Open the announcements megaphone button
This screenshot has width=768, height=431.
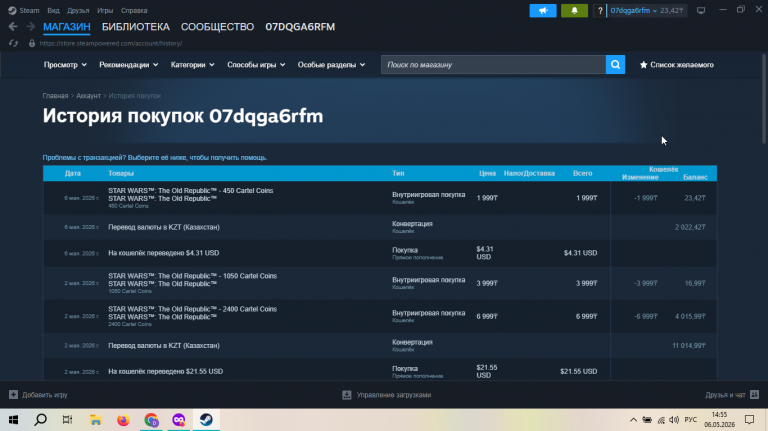(x=543, y=10)
